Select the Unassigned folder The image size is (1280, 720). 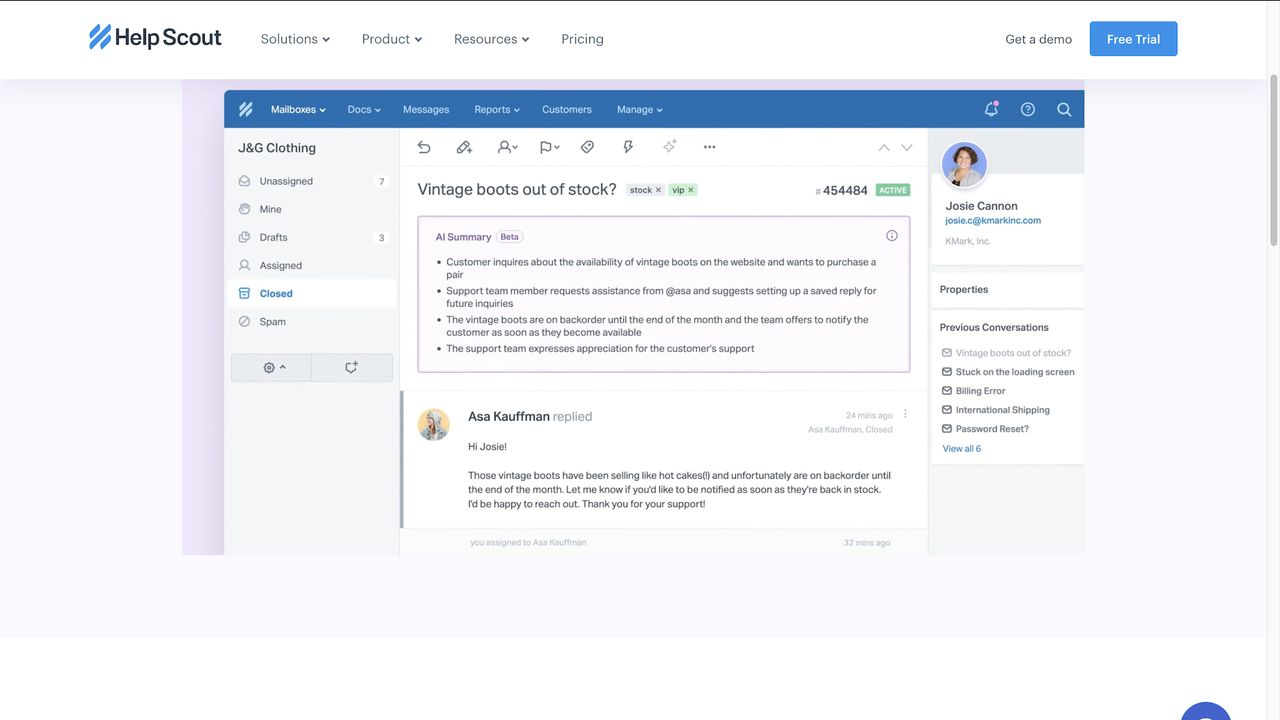(312, 181)
